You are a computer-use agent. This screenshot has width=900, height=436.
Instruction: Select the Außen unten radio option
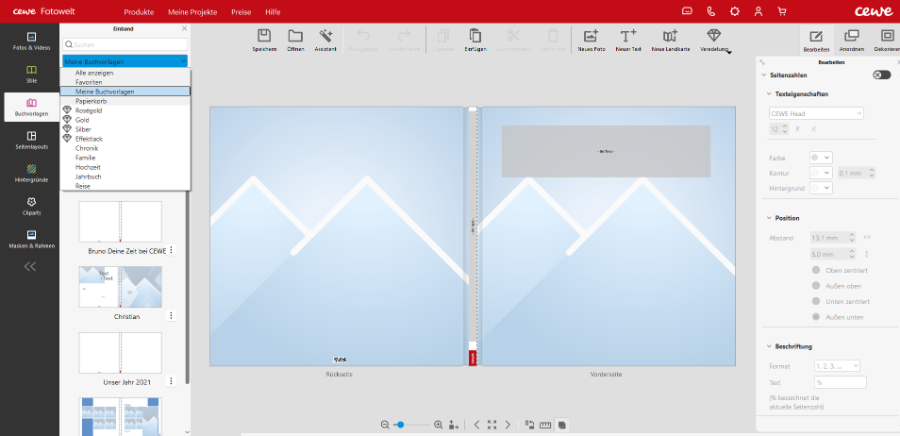pos(815,317)
